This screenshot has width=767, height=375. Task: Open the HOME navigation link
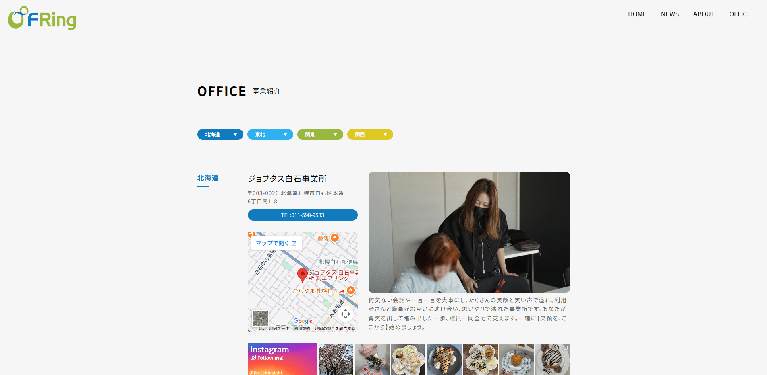tap(636, 14)
